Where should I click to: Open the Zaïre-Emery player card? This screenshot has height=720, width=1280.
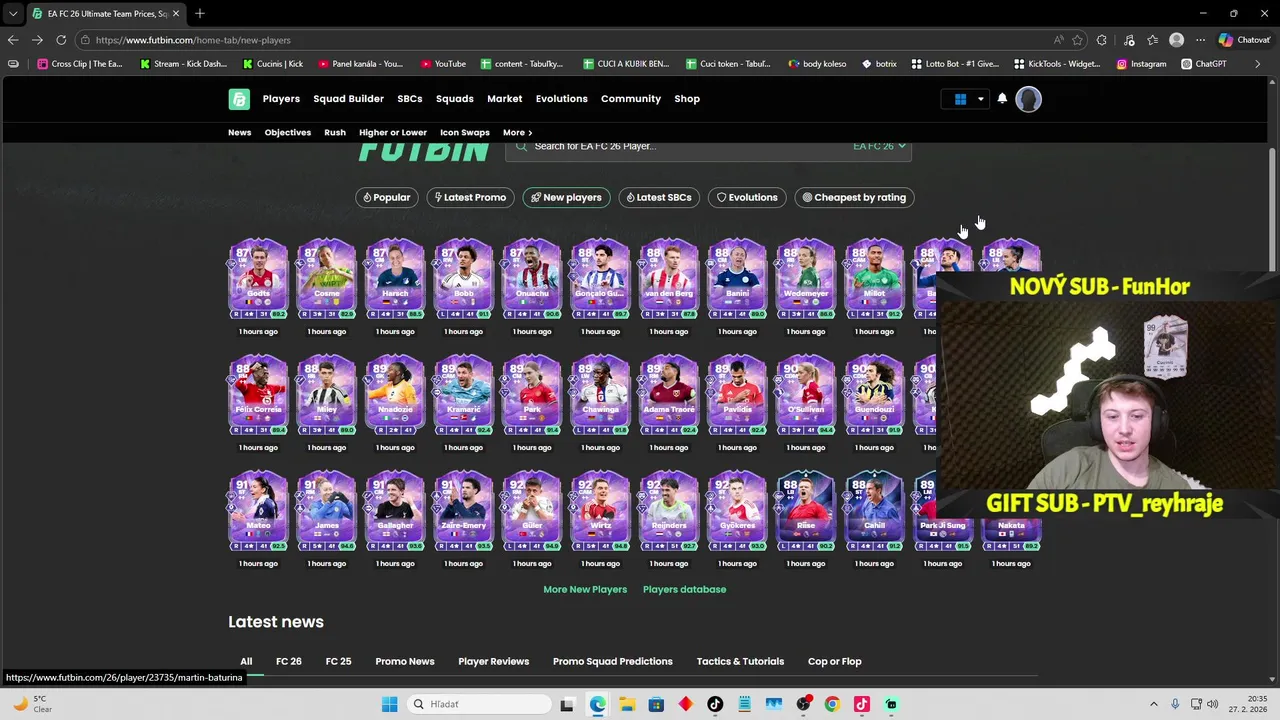point(463,511)
